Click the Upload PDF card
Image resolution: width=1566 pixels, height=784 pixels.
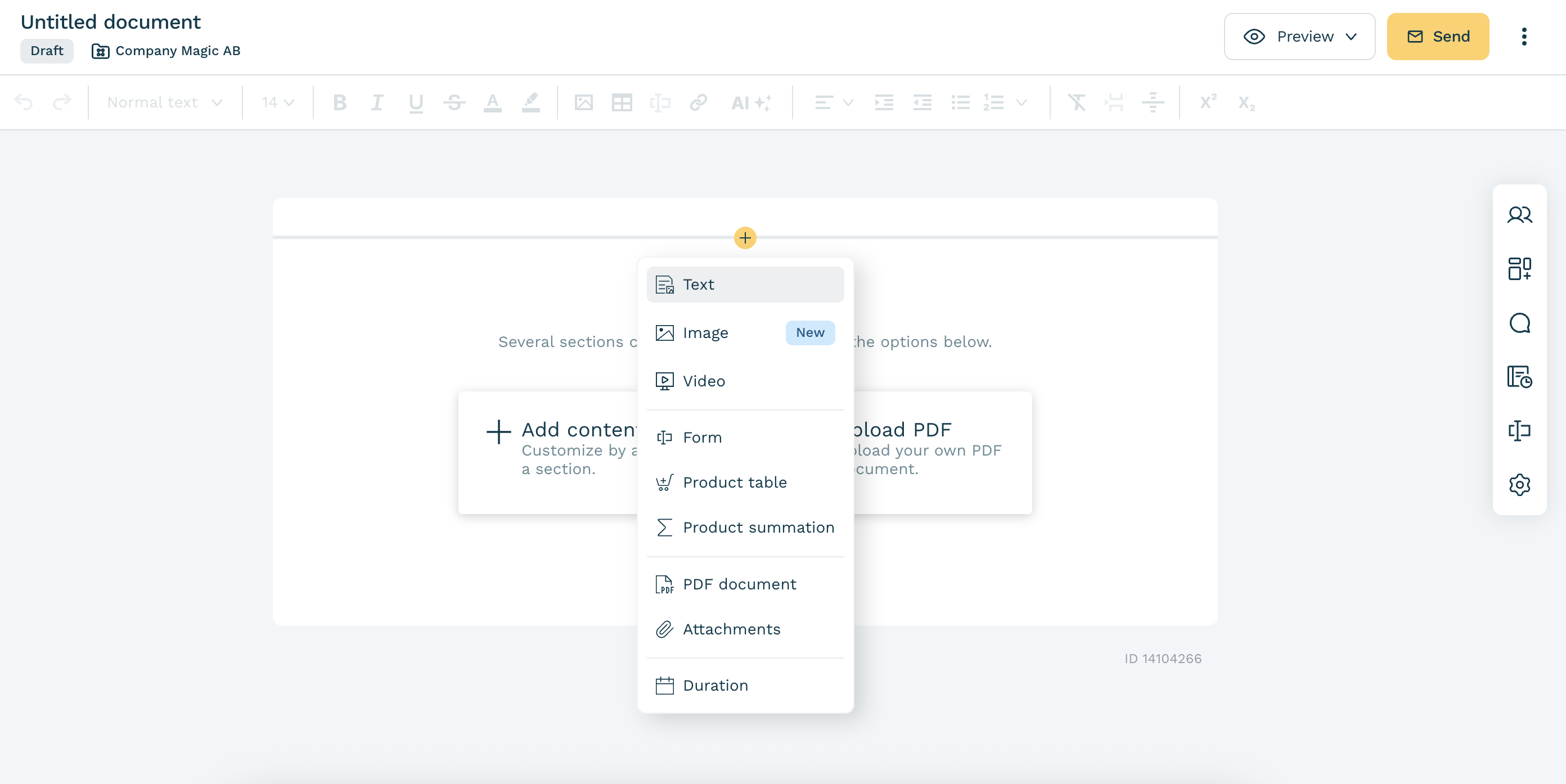tap(943, 453)
